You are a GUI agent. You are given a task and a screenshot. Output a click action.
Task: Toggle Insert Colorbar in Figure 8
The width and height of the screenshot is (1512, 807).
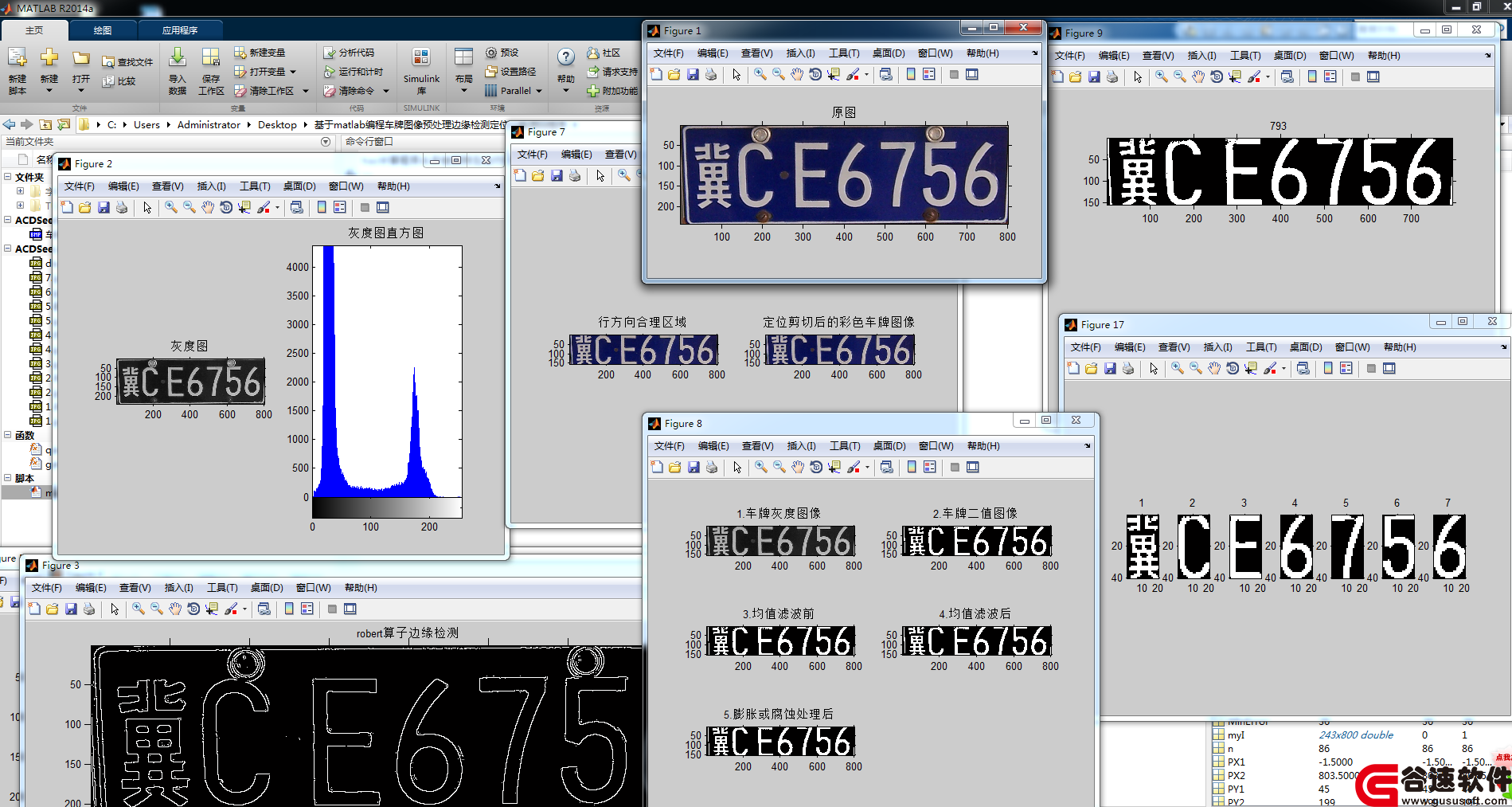912,467
